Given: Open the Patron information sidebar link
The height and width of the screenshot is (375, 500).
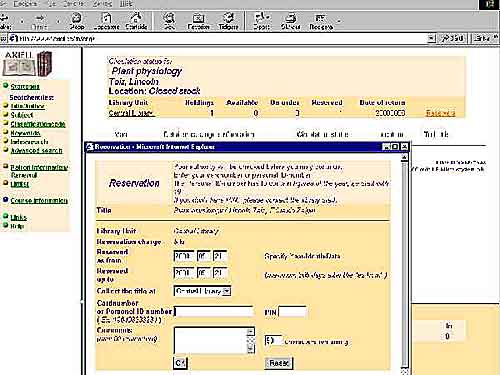Looking at the screenshot, I should (x=39, y=167).
